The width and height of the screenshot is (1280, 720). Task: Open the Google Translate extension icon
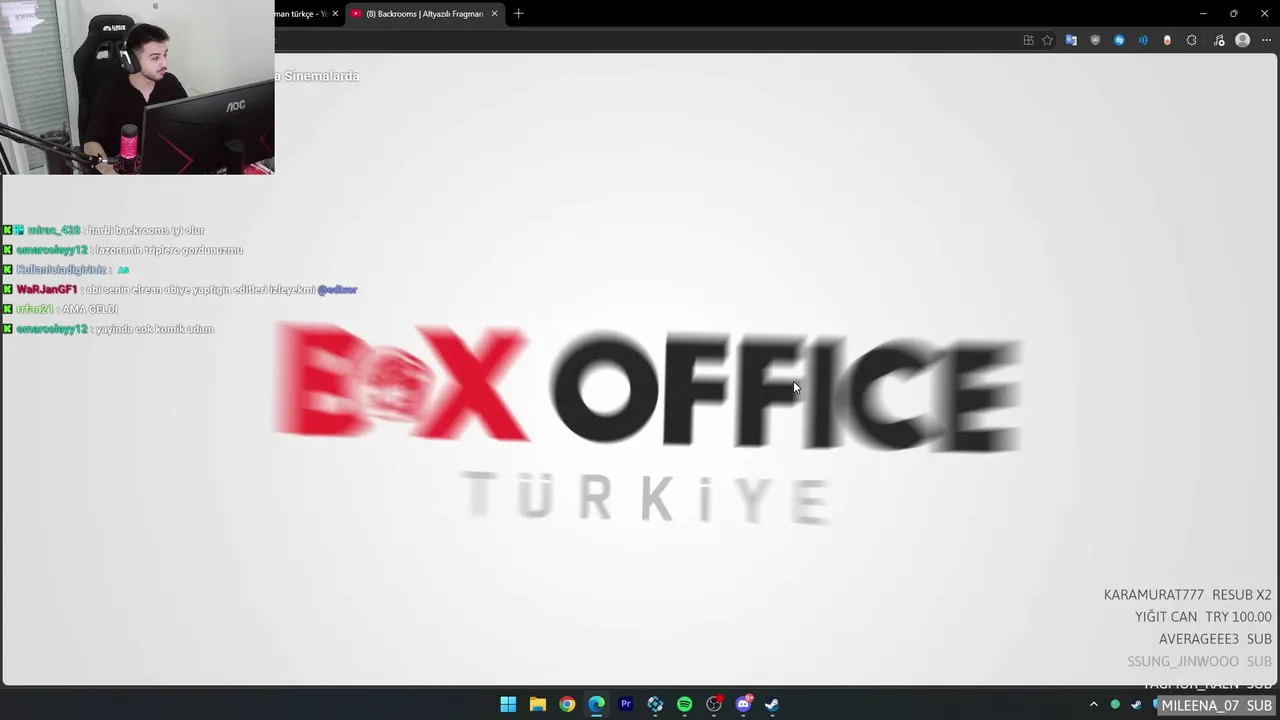[x=1071, y=40]
